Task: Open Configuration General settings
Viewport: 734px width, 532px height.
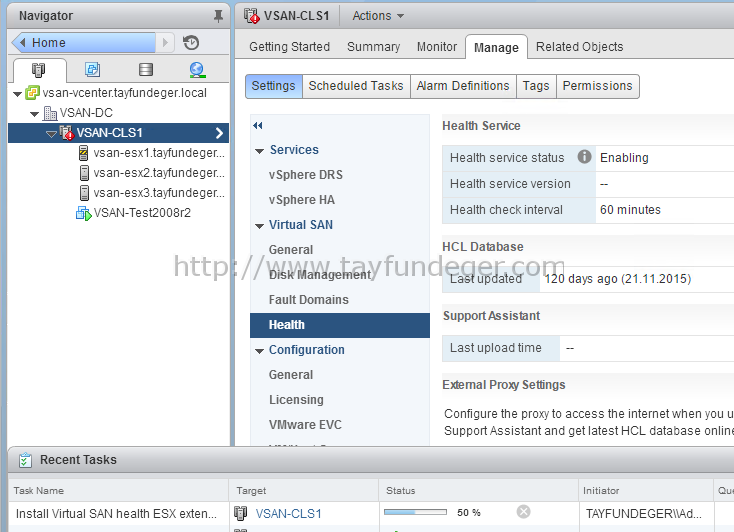Action: point(291,375)
